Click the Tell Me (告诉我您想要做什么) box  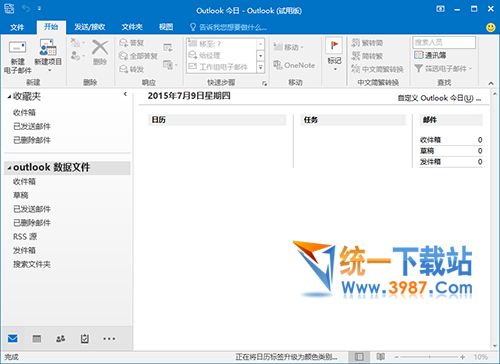coord(228,27)
